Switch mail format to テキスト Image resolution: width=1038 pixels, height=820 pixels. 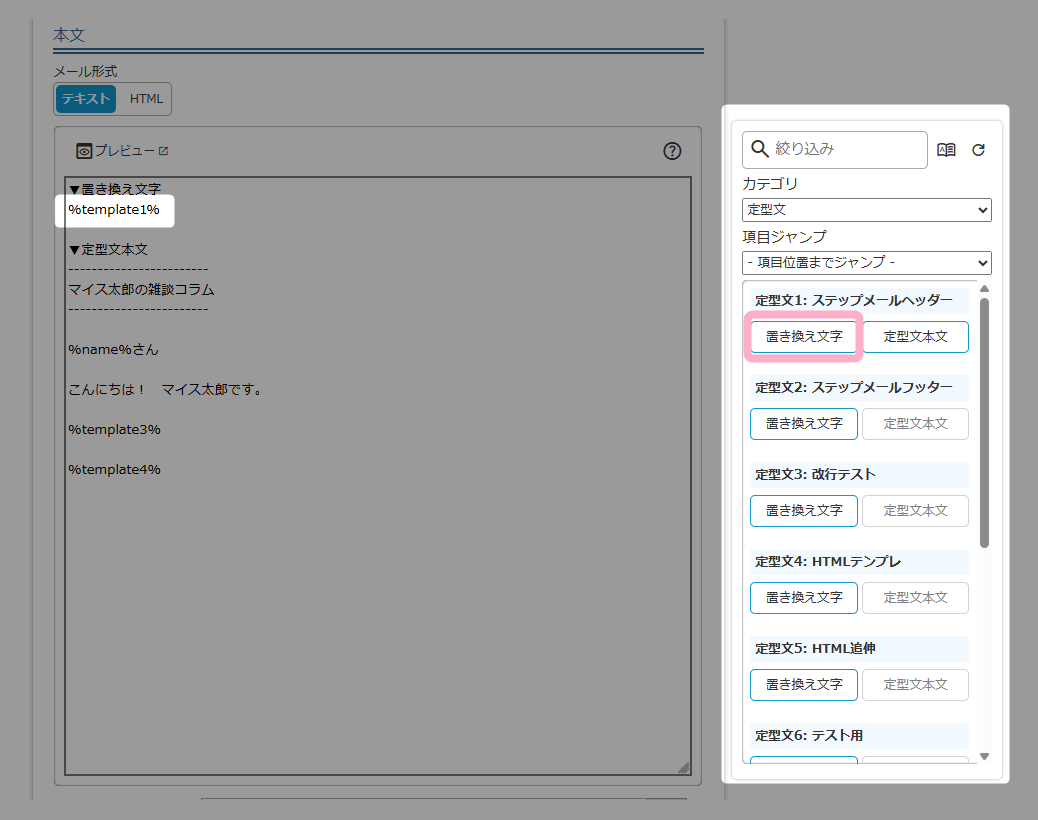pos(86,99)
